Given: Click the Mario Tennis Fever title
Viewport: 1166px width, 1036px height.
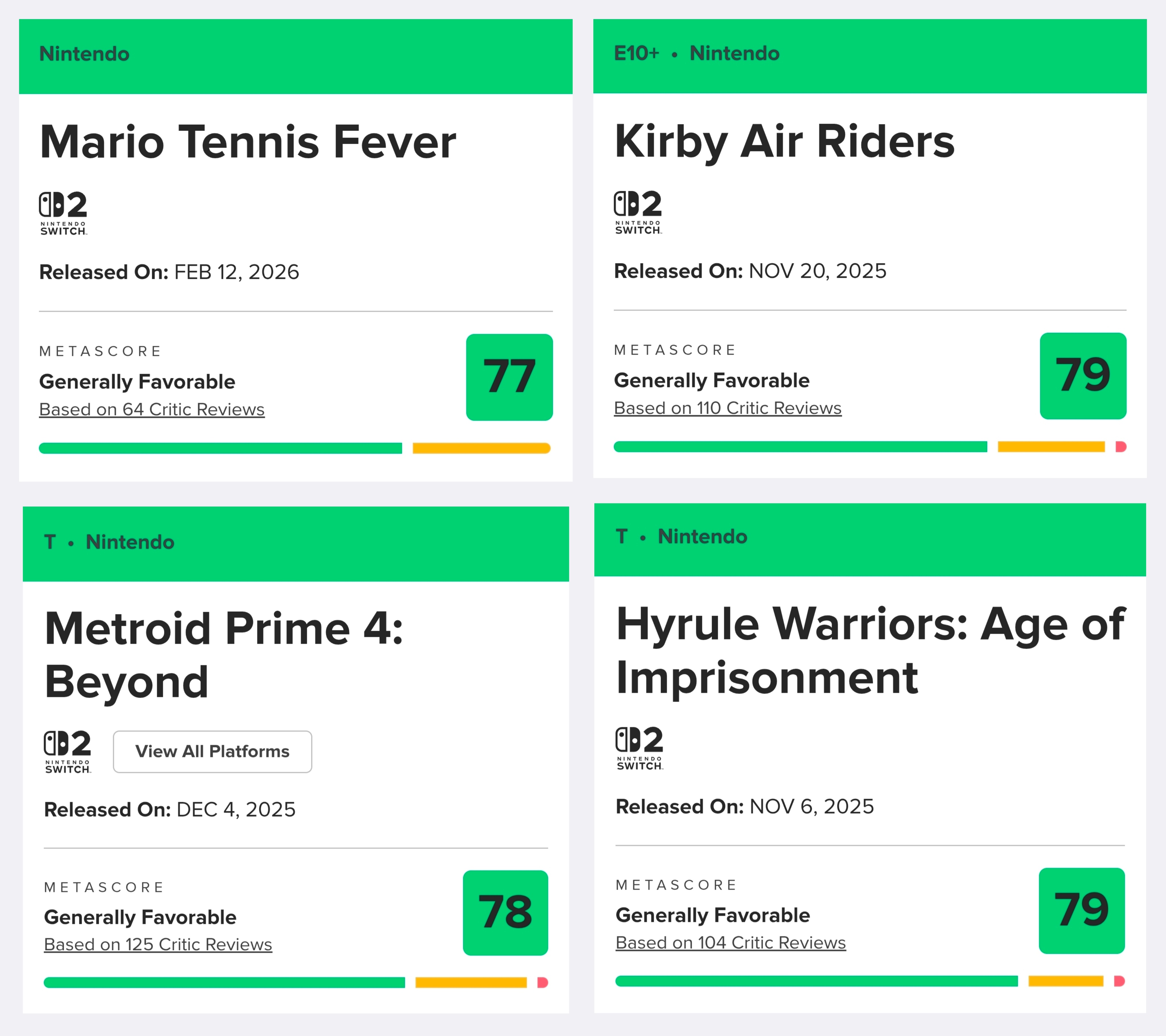Looking at the screenshot, I should point(248,142).
